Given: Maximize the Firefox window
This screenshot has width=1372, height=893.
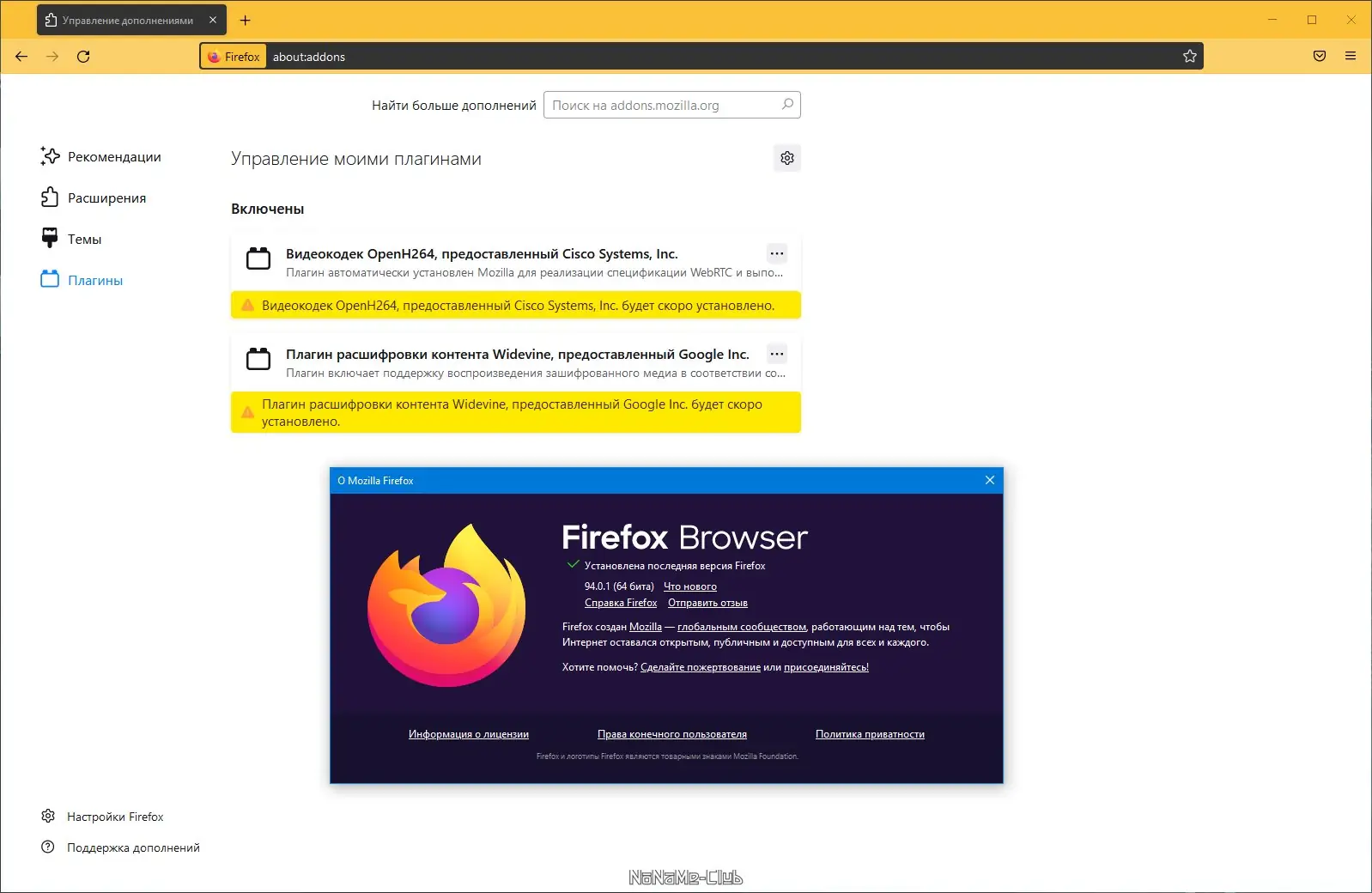Looking at the screenshot, I should click(x=1312, y=20).
